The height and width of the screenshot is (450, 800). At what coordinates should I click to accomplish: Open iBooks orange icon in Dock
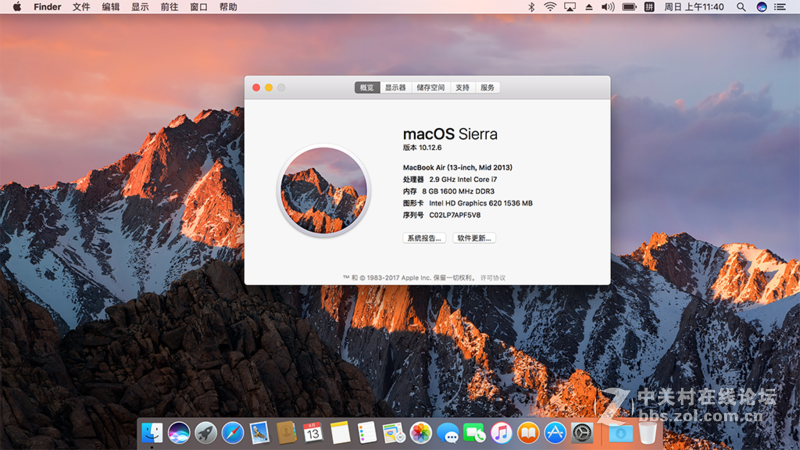pyautogui.click(x=528, y=433)
